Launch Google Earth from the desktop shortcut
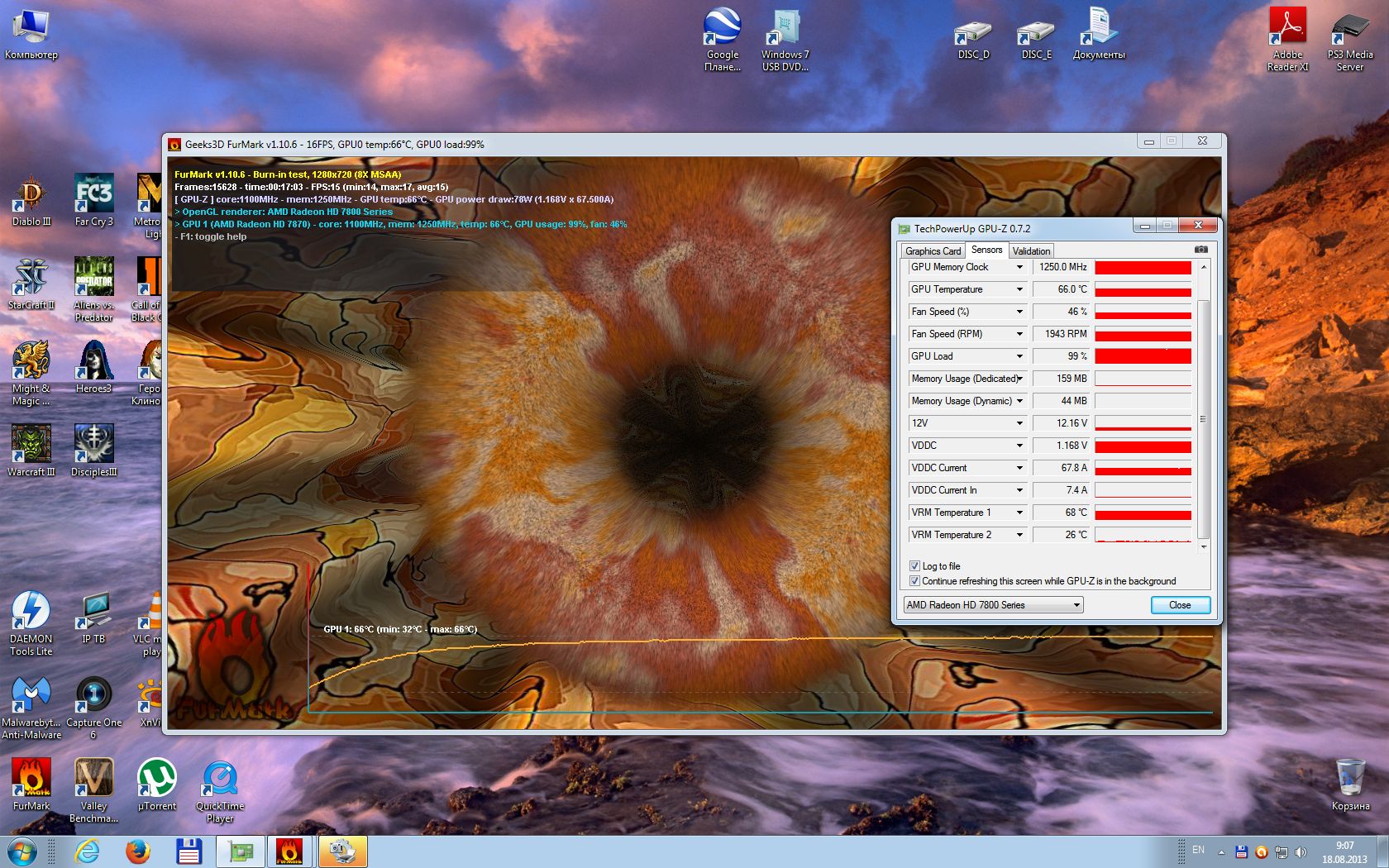This screenshot has height=868, width=1389. point(723,40)
